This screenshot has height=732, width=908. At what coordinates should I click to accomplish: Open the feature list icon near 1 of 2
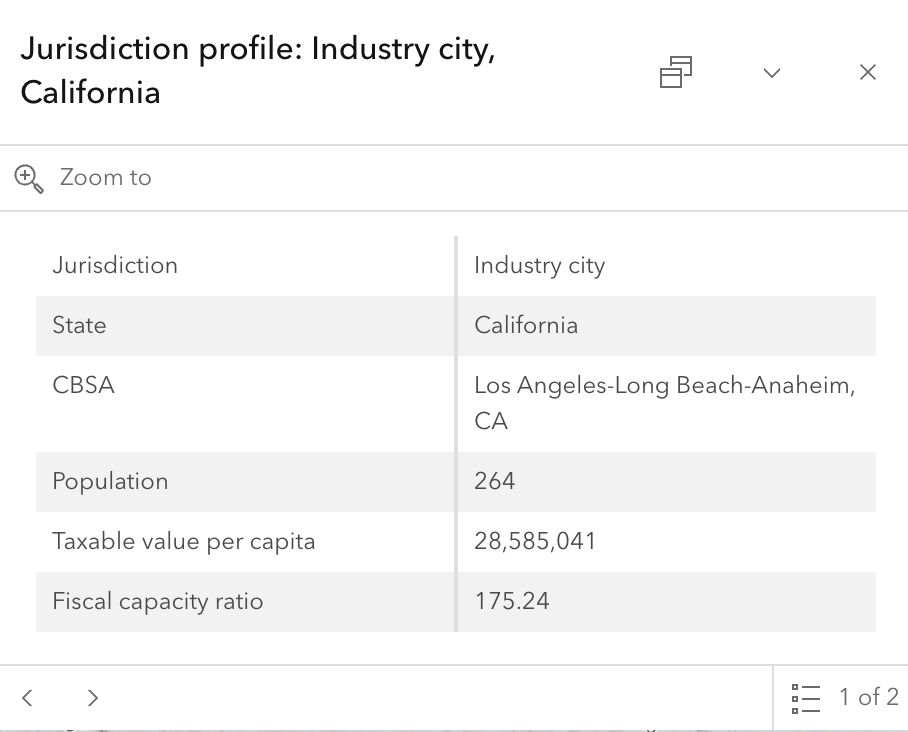click(806, 697)
